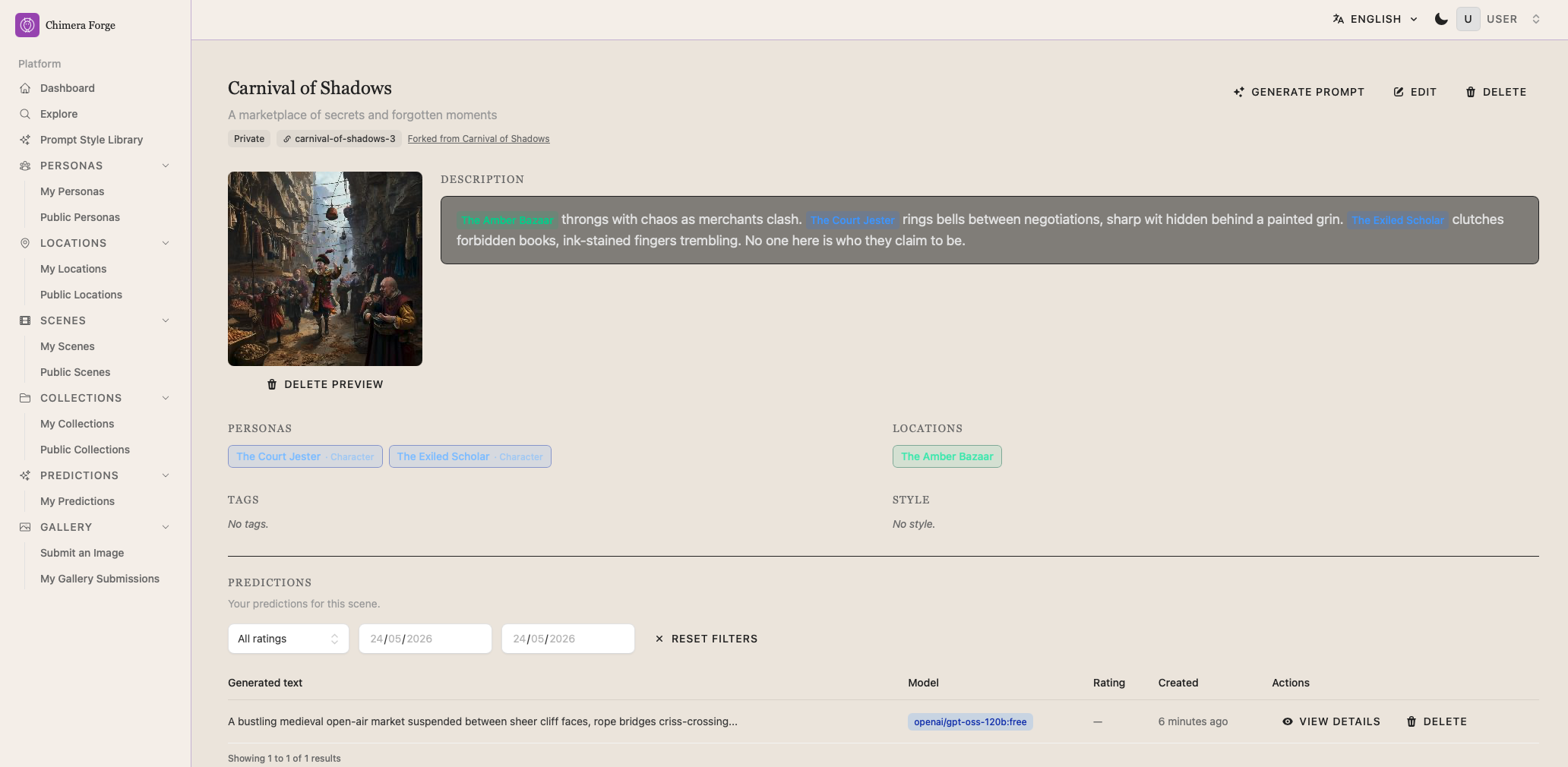Collapse the PREDICTIONS sidebar section

166,475
